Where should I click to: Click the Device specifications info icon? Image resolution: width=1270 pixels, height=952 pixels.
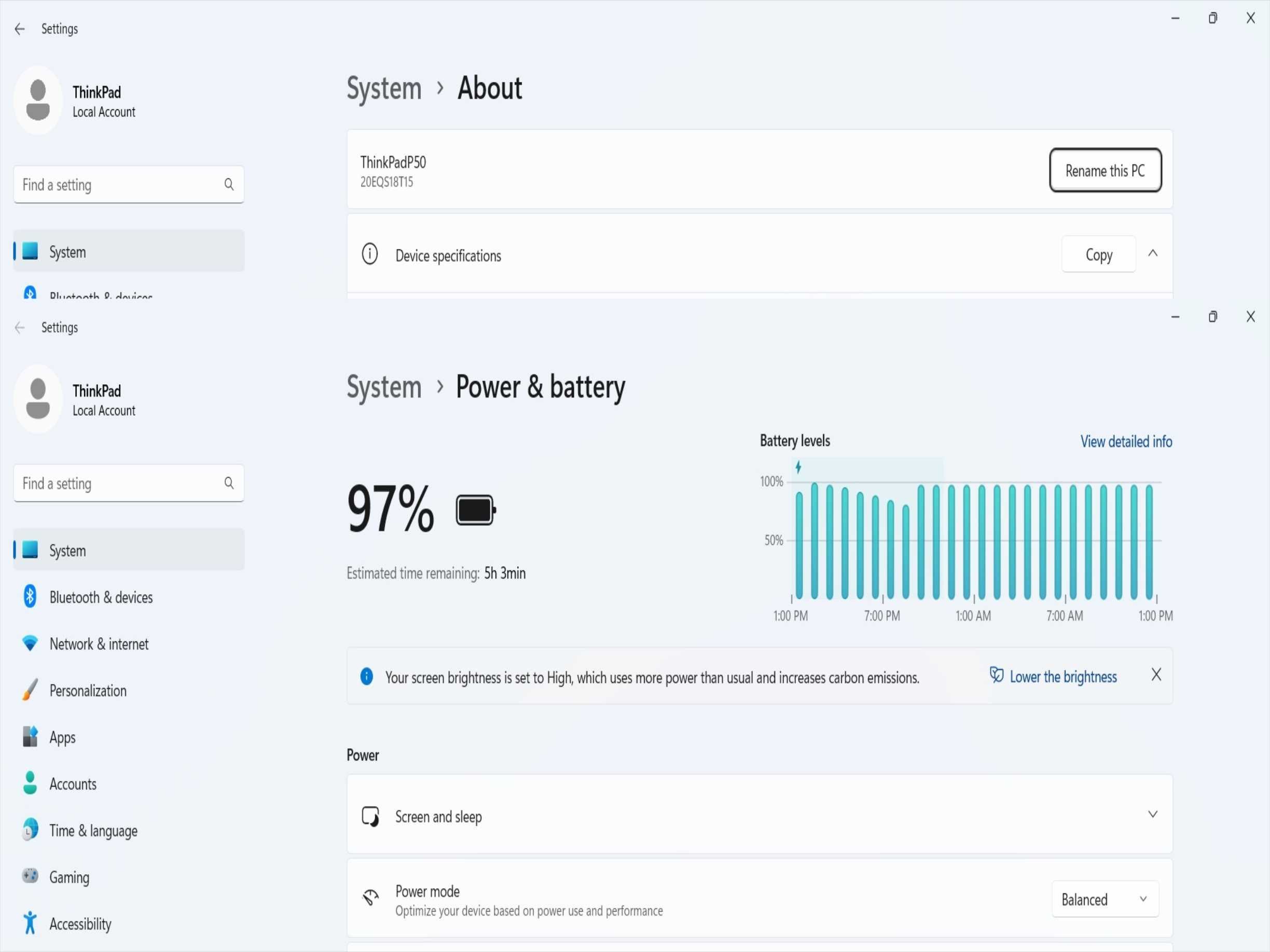tap(370, 254)
